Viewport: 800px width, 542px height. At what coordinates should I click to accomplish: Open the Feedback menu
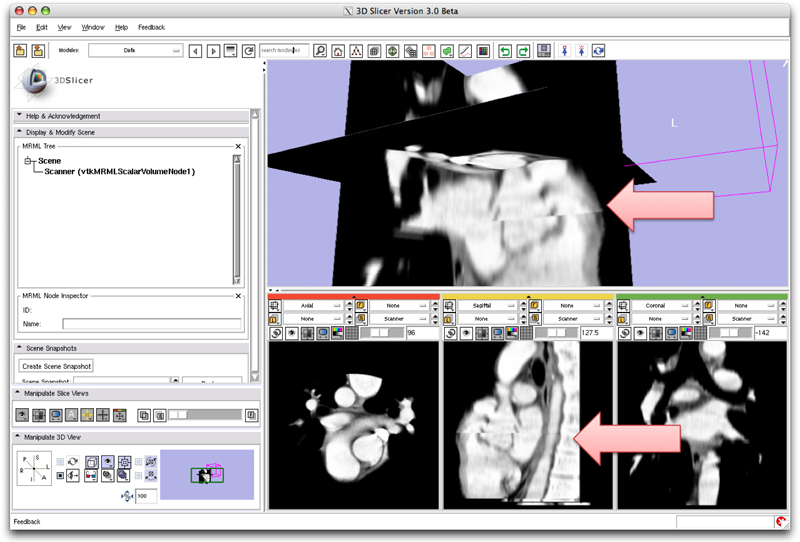151,27
